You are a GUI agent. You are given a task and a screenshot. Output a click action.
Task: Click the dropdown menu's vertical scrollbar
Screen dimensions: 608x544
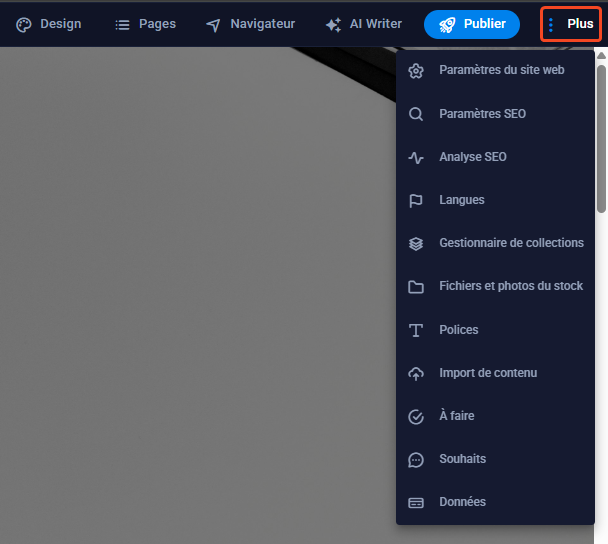coord(601,138)
